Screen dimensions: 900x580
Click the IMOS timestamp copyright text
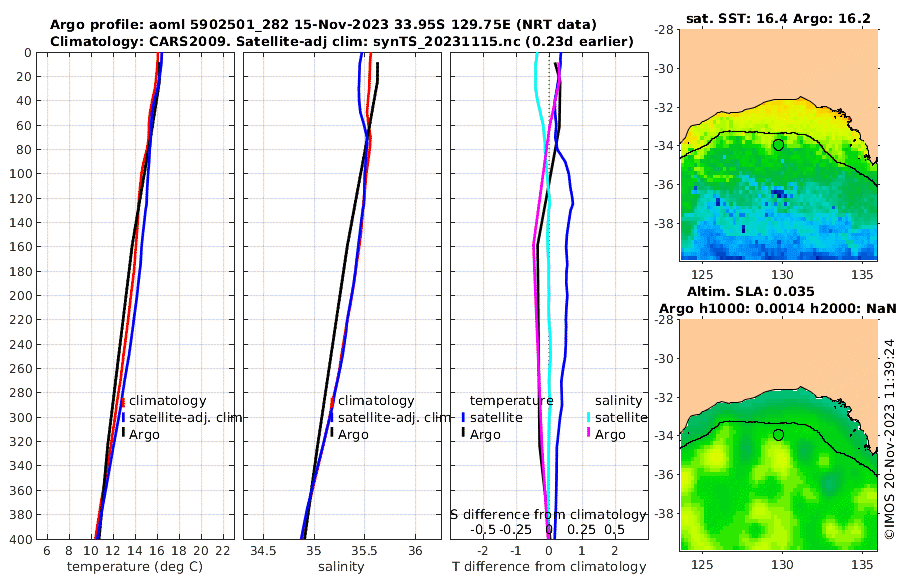890,439
